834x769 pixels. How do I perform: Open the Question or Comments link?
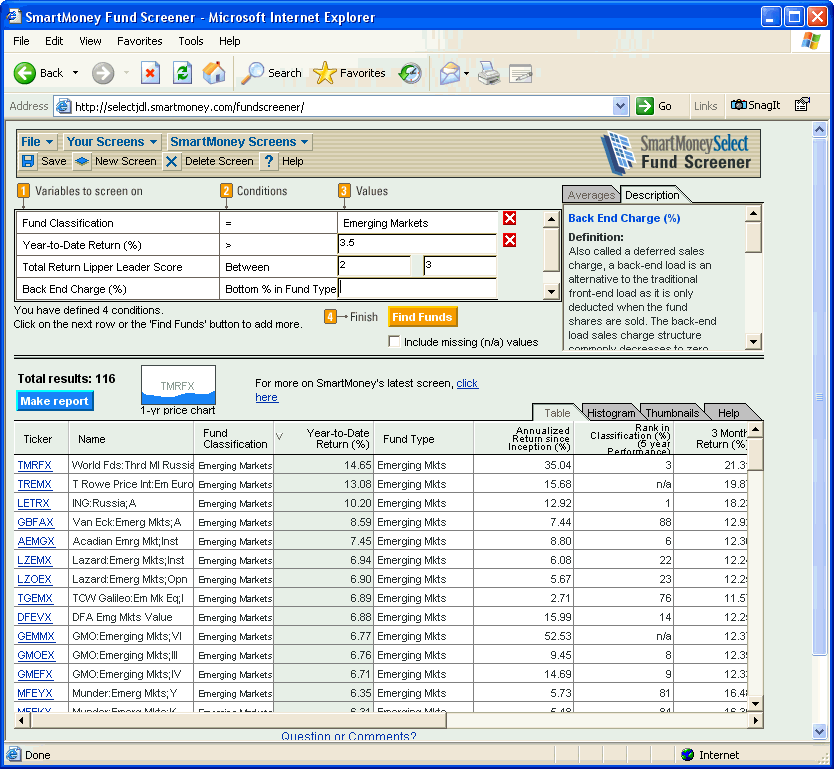349,735
